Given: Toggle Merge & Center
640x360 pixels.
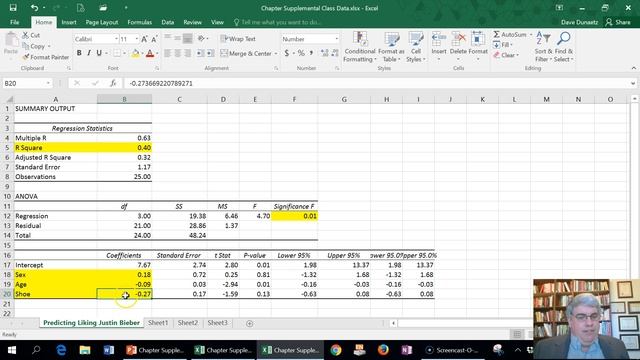Looking at the screenshot, I should pos(246,53).
